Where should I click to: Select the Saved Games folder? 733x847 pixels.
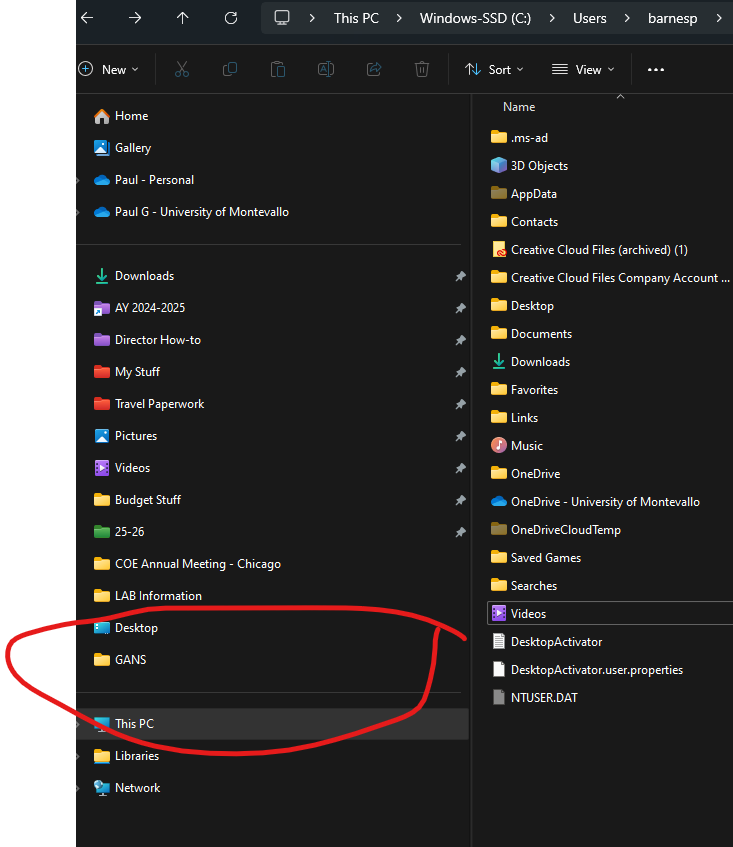coord(536,557)
